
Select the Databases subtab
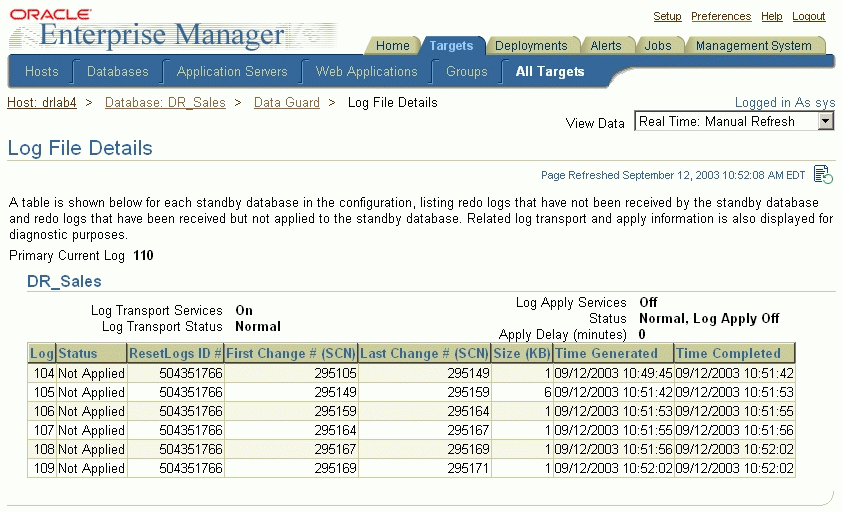(118, 71)
